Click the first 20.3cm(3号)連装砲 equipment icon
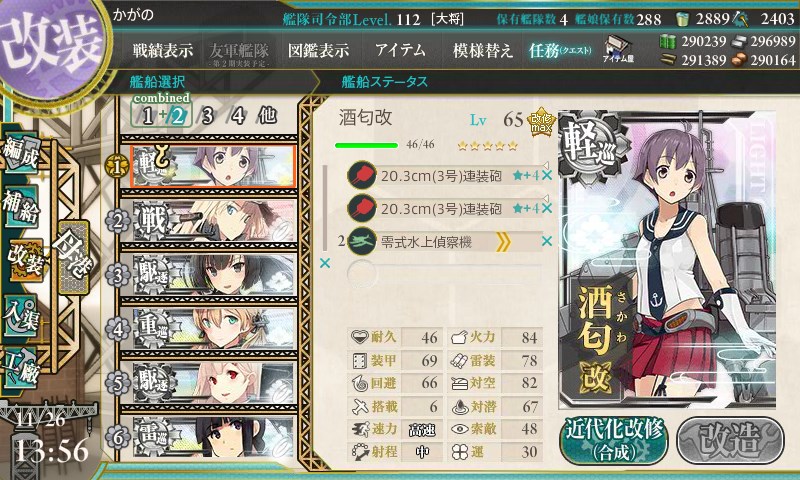Viewport: 800px width, 480px height. 362,175
